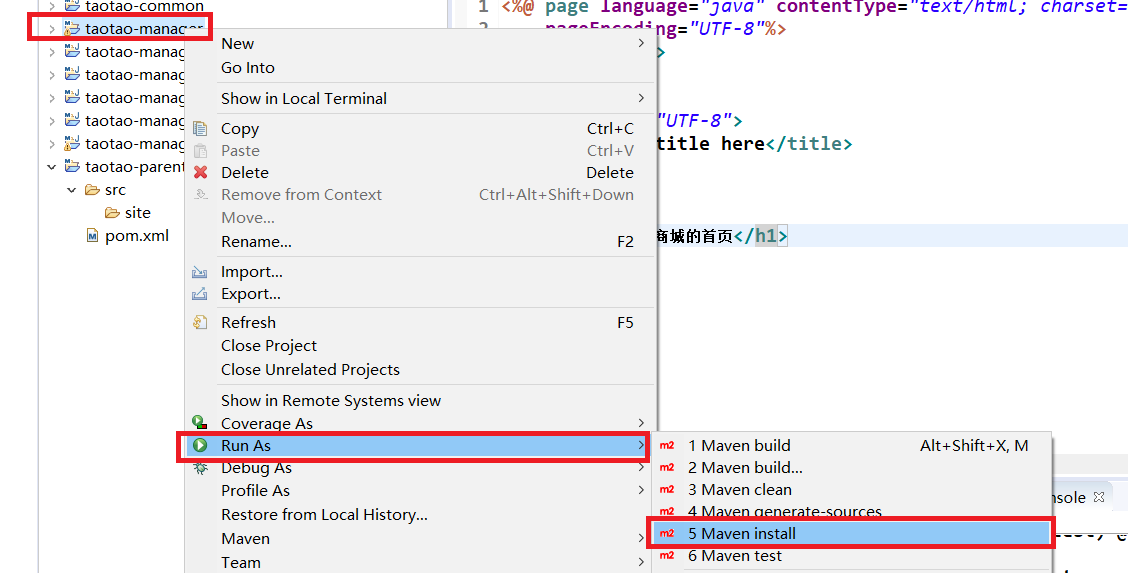
Task: Click m2 icon beside 4 Maven generate-sources
Action: tap(667, 511)
